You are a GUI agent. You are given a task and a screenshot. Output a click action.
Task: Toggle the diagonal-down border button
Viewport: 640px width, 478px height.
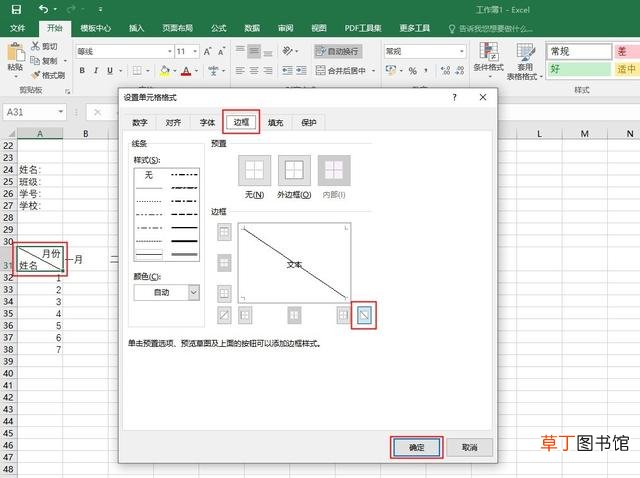point(364,315)
